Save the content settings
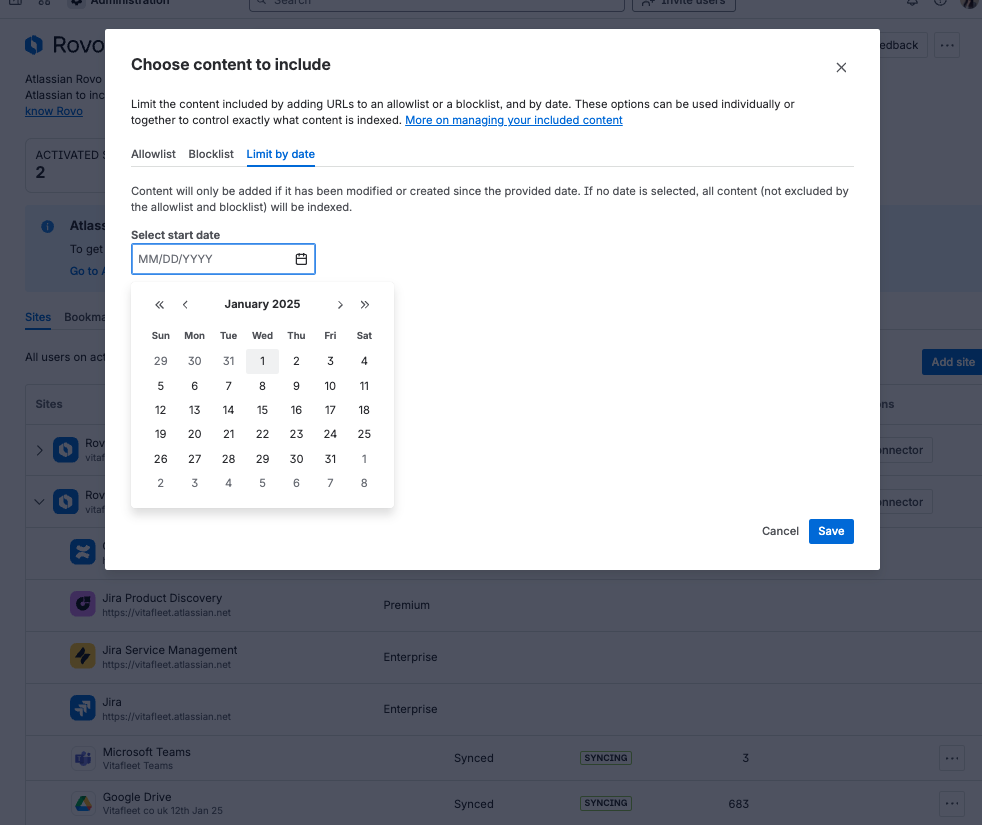This screenshot has height=825, width=982. pyautogui.click(x=831, y=531)
